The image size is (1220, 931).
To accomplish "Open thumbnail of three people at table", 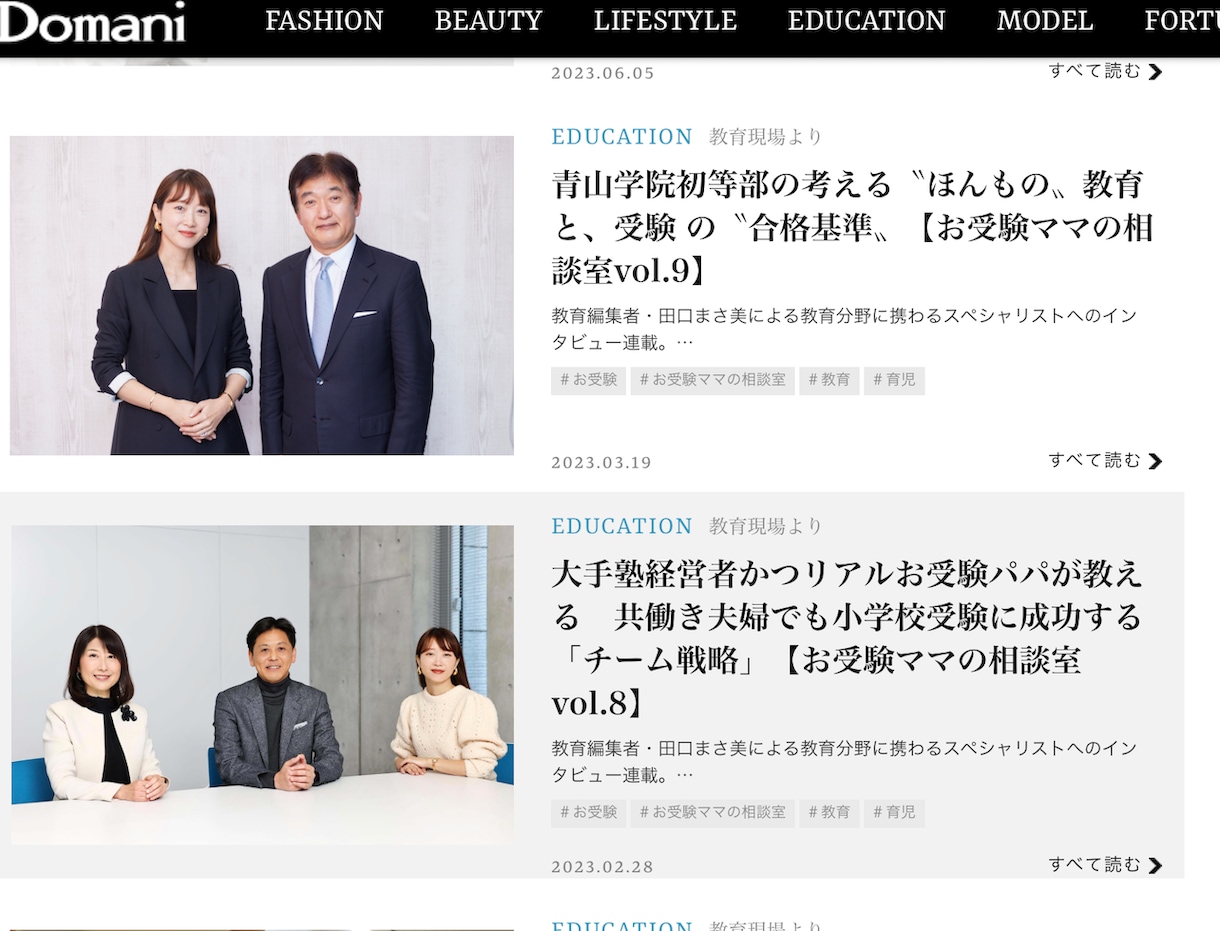I will pos(262,685).
